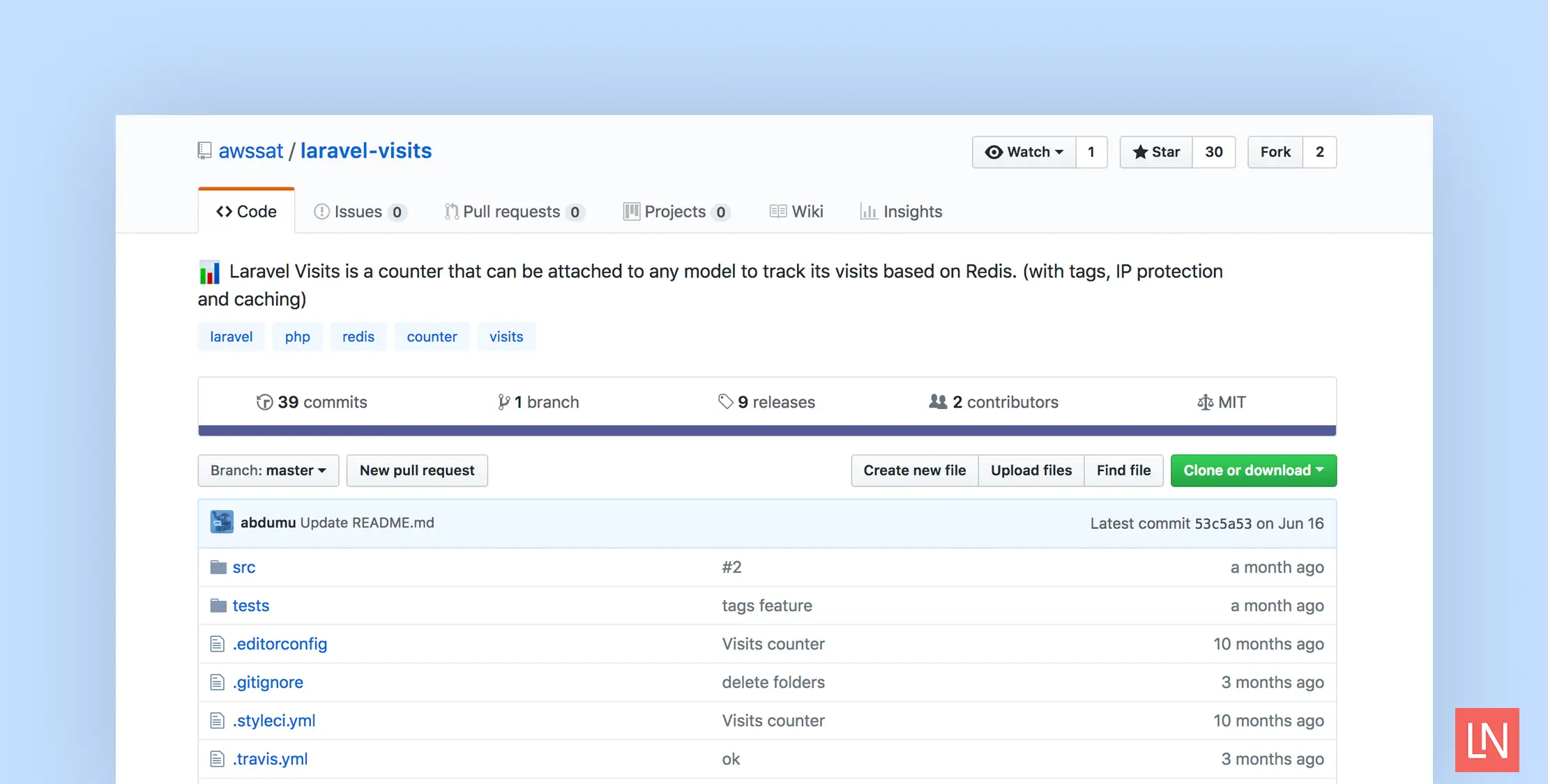1548x784 pixels.
Task: Open the tags feature commit message
Action: tap(767, 606)
